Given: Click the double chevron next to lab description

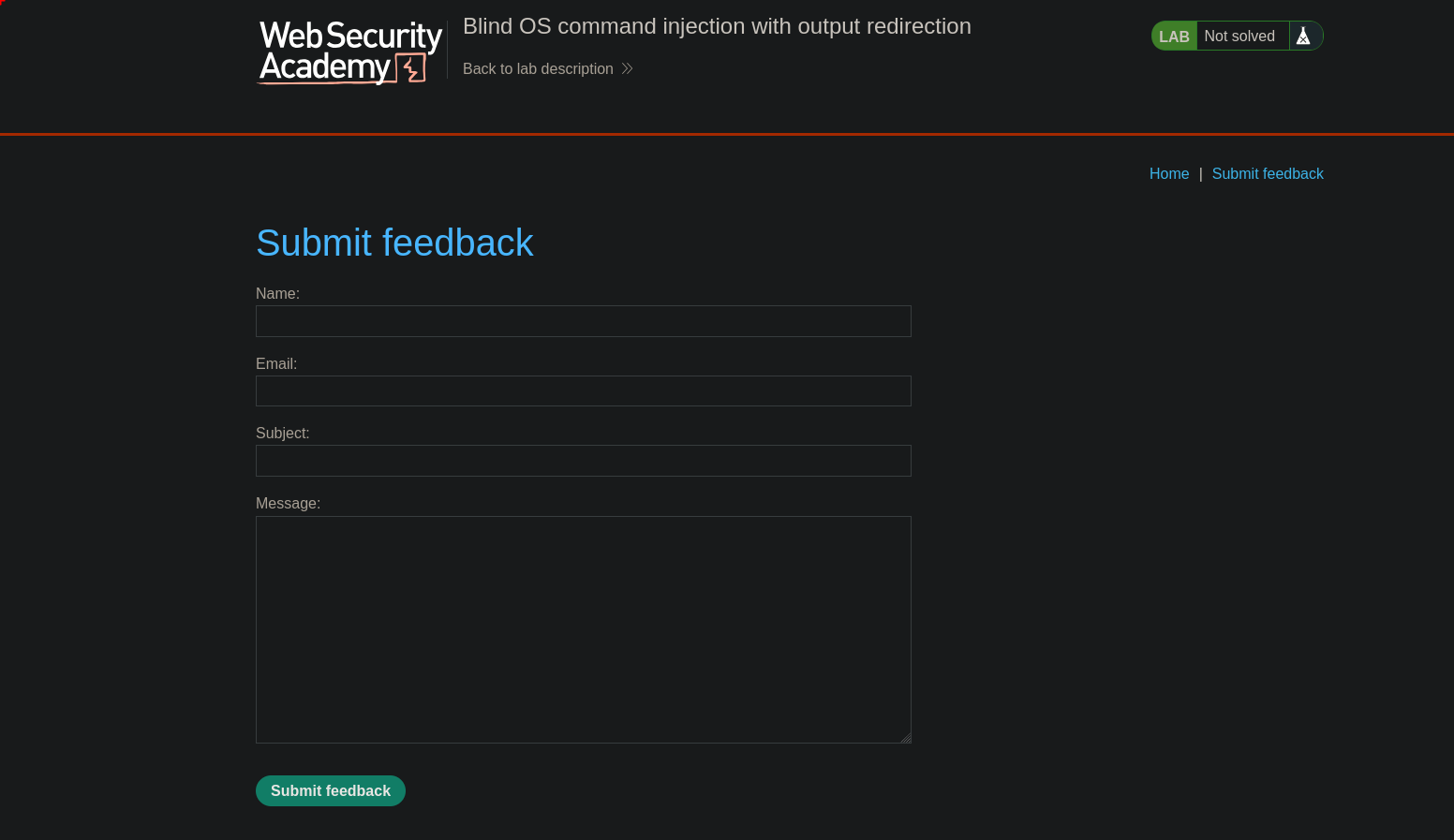Looking at the screenshot, I should pyautogui.click(x=628, y=68).
